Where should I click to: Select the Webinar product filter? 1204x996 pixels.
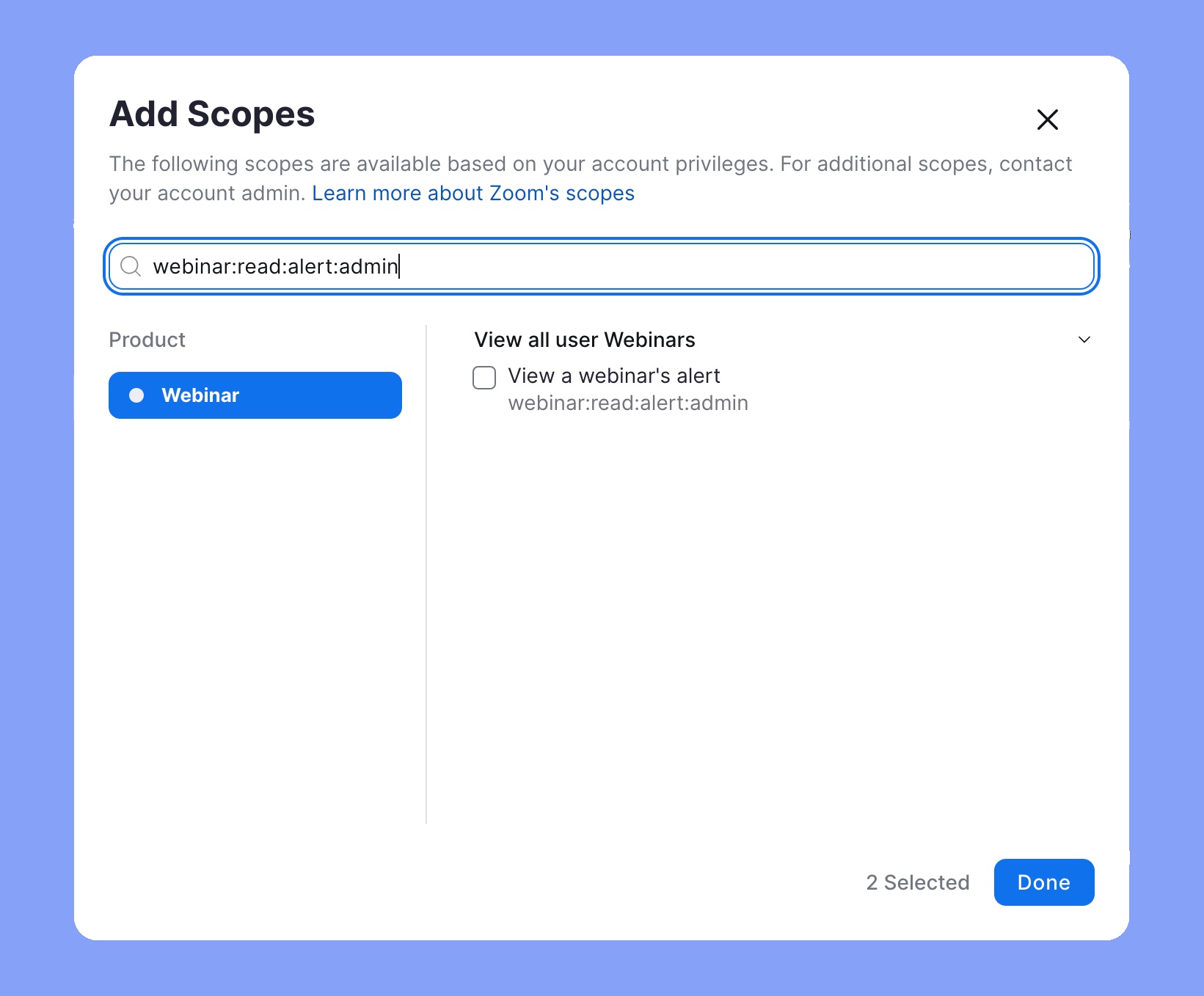255,395
